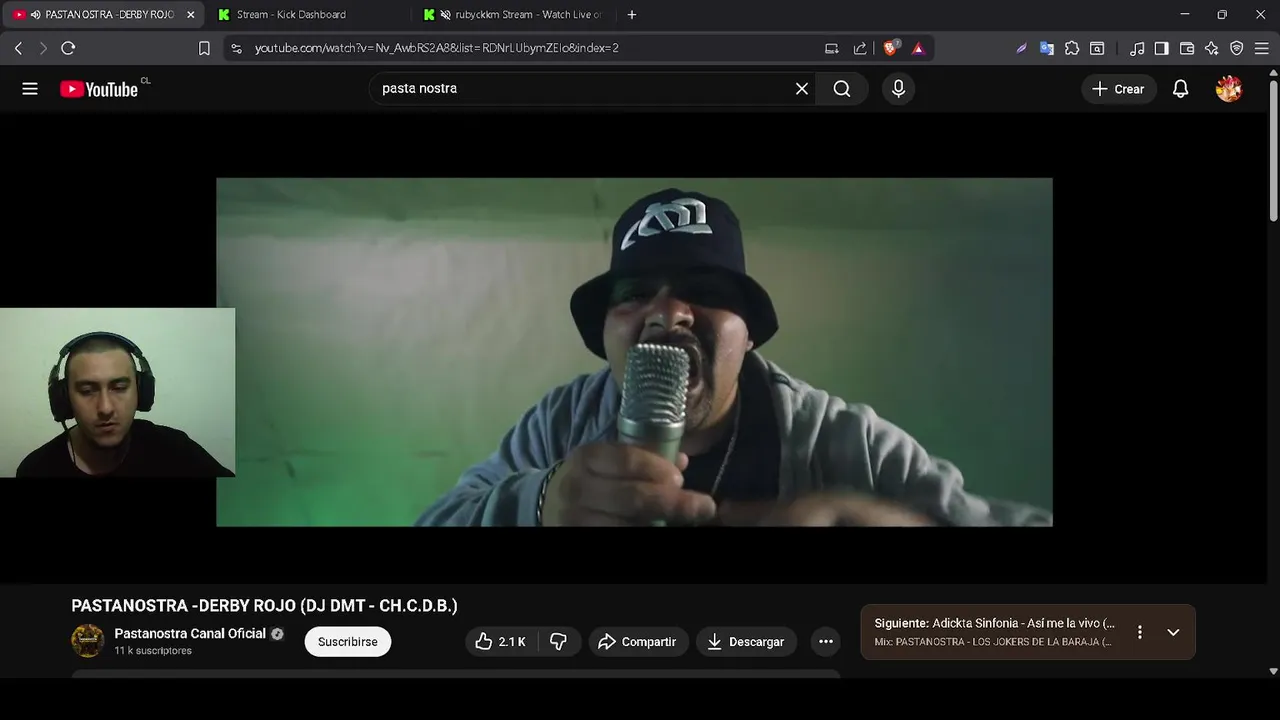The height and width of the screenshot is (720, 1280).
Task: Click the music video player
Action: click(x=634, y=352)
